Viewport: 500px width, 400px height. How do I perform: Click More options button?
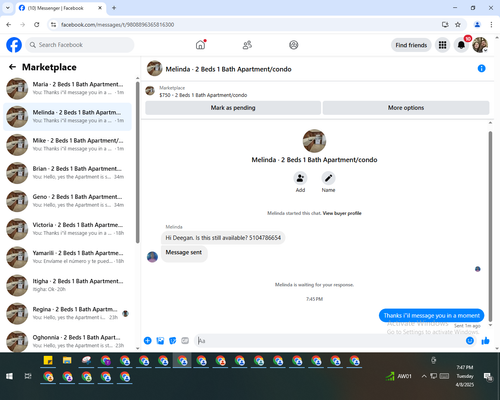tap(406, 108)
